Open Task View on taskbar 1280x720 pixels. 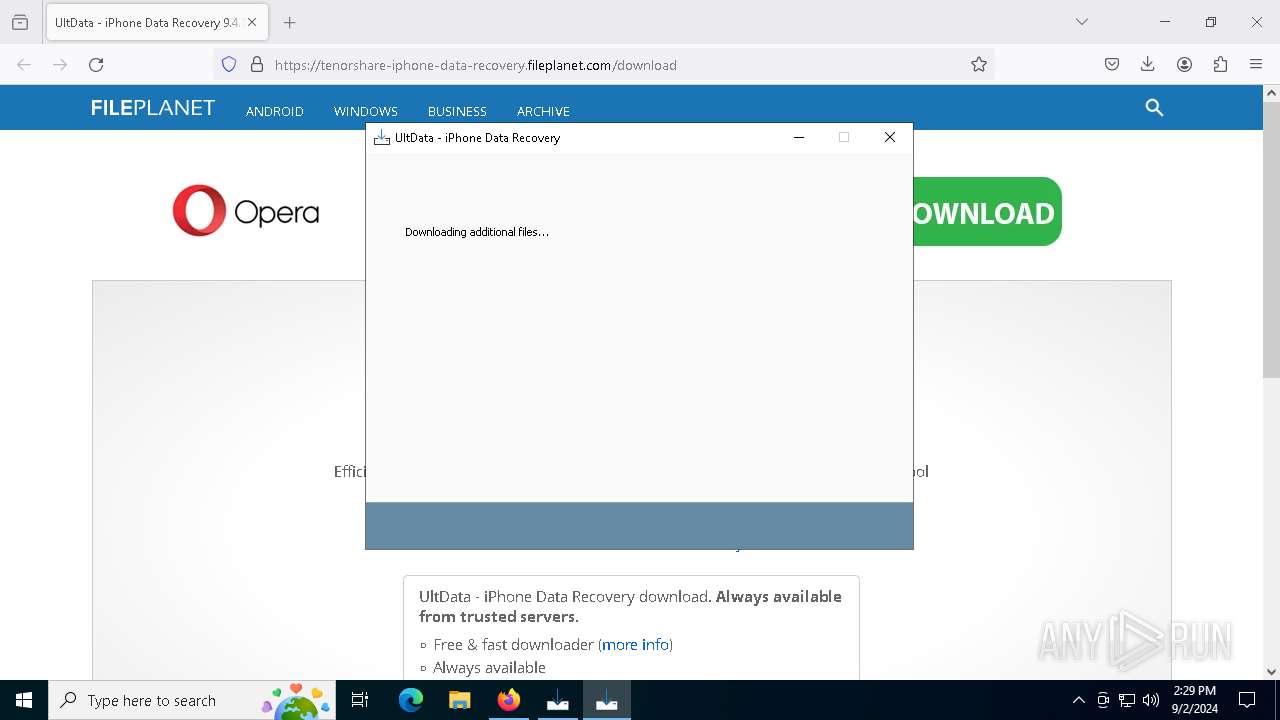pyautogui.click(x=360, y=700)
